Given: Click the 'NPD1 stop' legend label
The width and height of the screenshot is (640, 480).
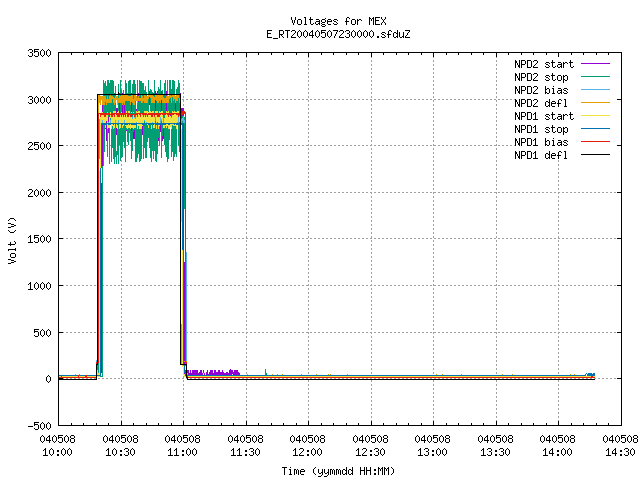Looking at the screenshot, I should point(541,129).
